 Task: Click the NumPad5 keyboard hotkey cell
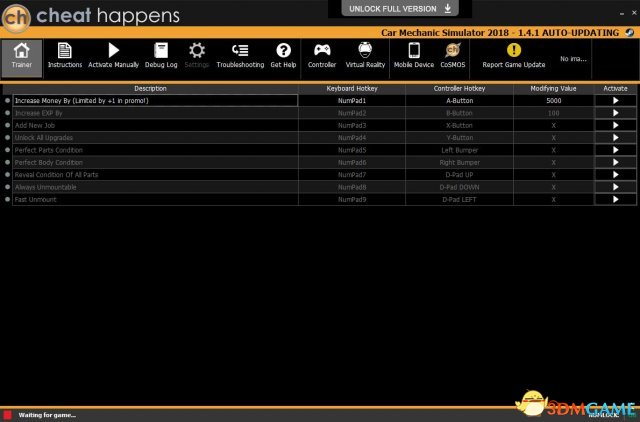pyautogui.click(x=352, y=150)
